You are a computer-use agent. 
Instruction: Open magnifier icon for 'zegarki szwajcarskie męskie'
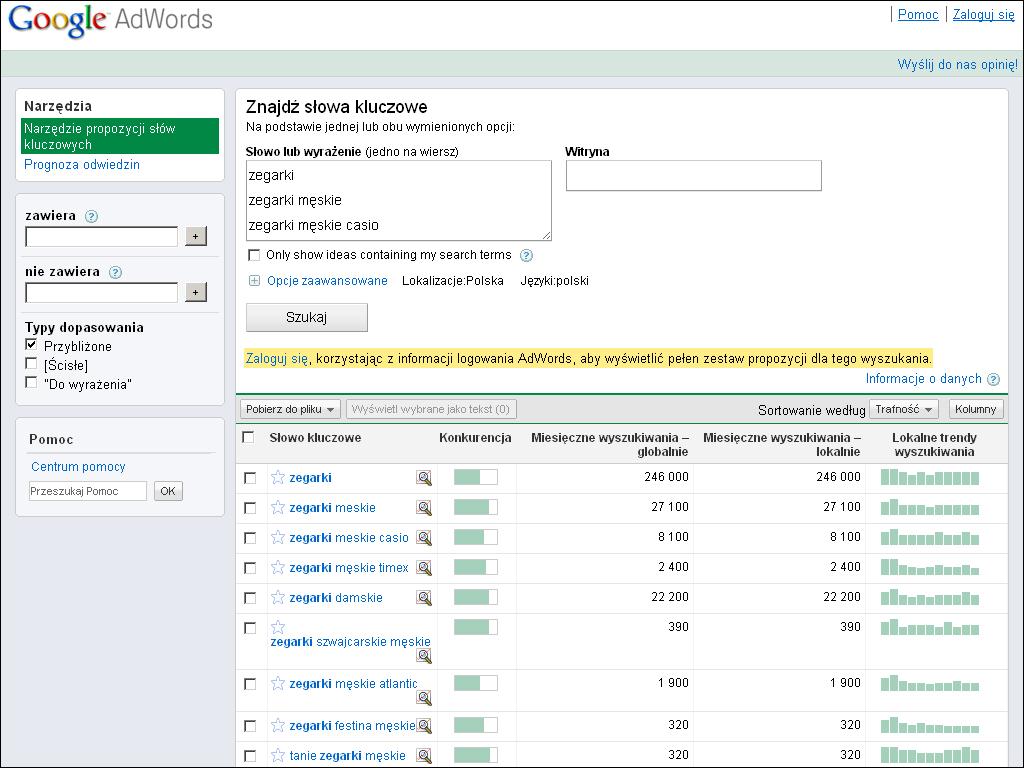(424, 656)
